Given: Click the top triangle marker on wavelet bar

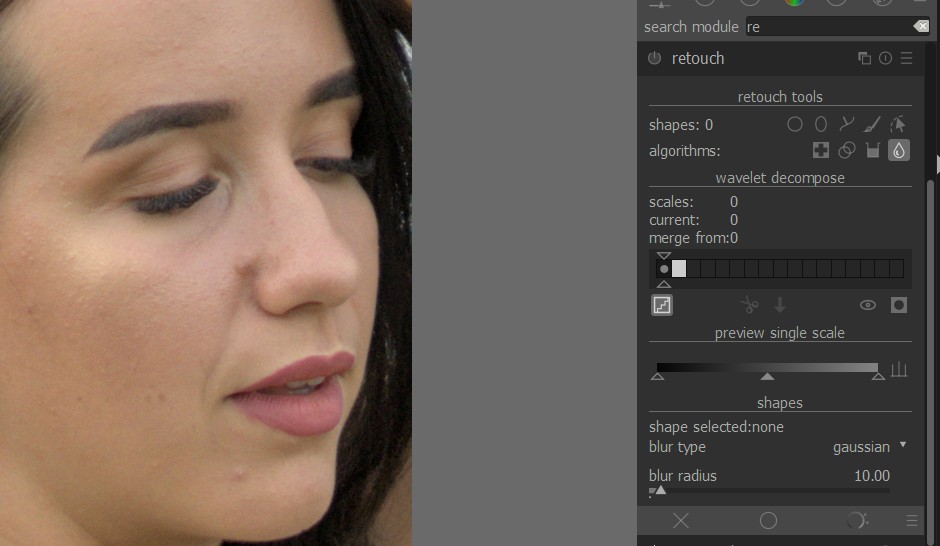Looking at the screenshot, I should pyautogui.click(x=664, y=255).
